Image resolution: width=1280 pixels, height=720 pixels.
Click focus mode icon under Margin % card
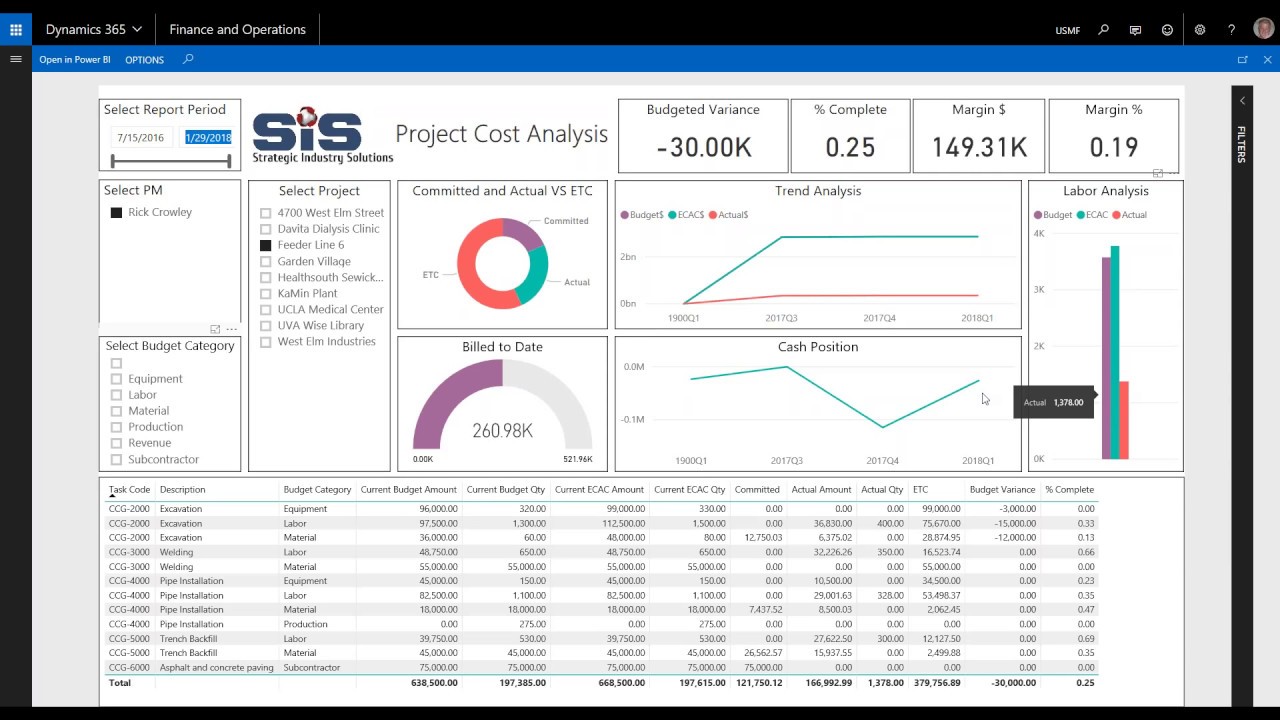[1158, 173]
